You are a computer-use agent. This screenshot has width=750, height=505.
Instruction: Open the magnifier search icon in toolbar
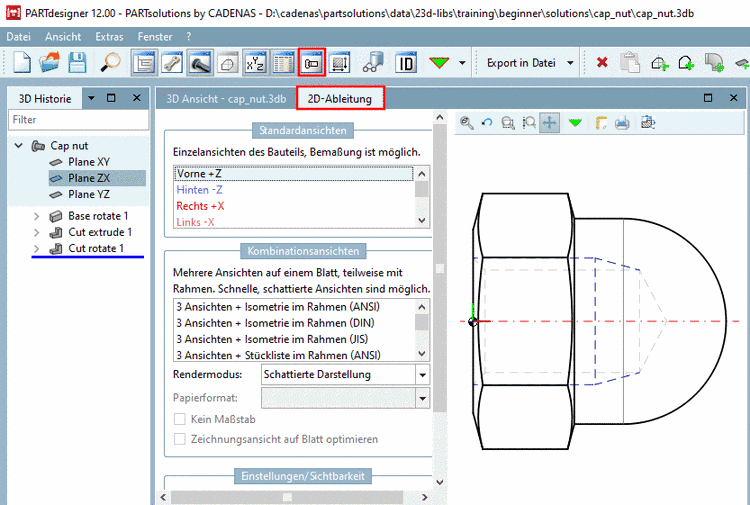click(111, 62)
